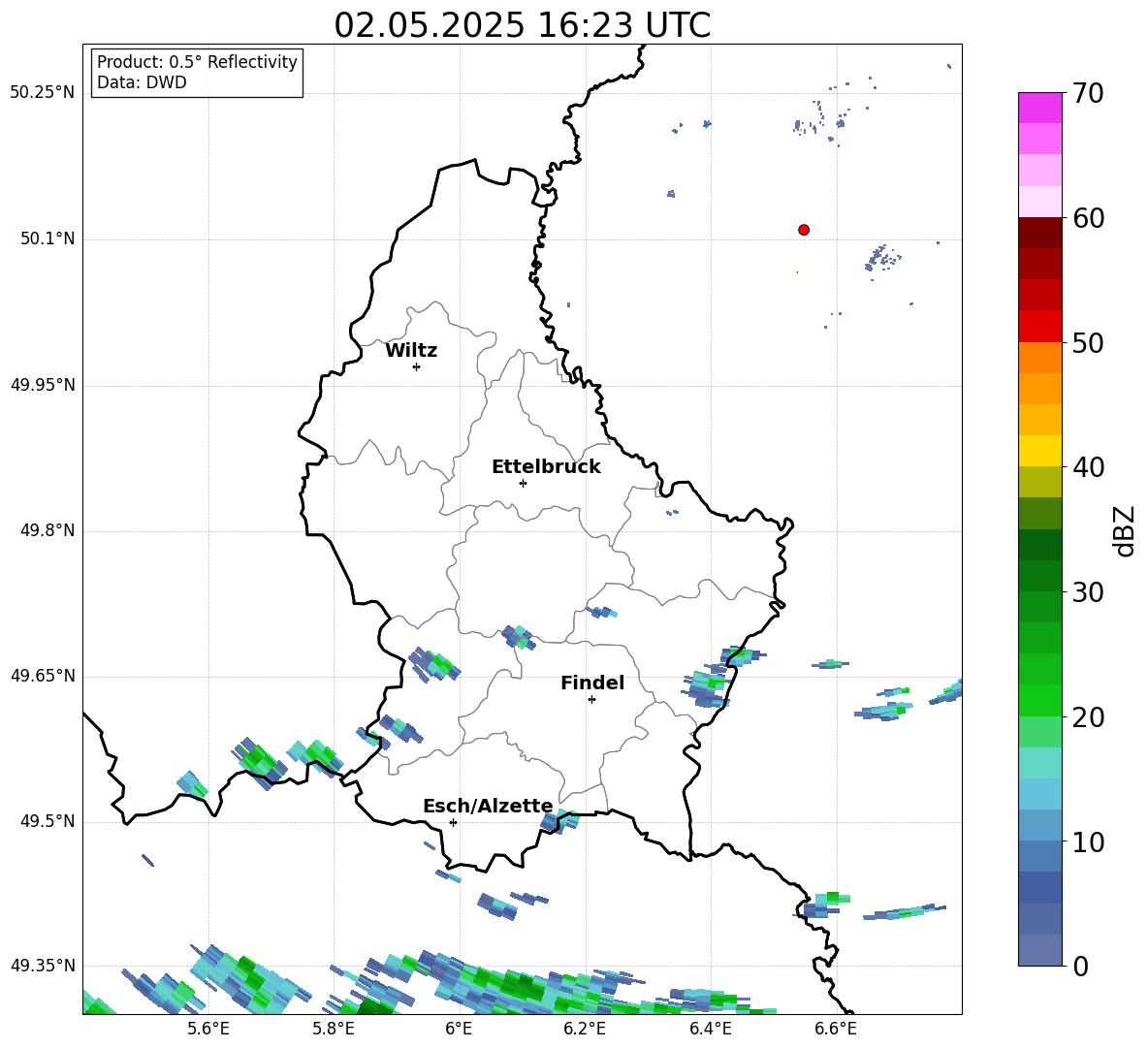Click the cross marker below Findel
This screenshot has width=1148, height=1048.
591,700
